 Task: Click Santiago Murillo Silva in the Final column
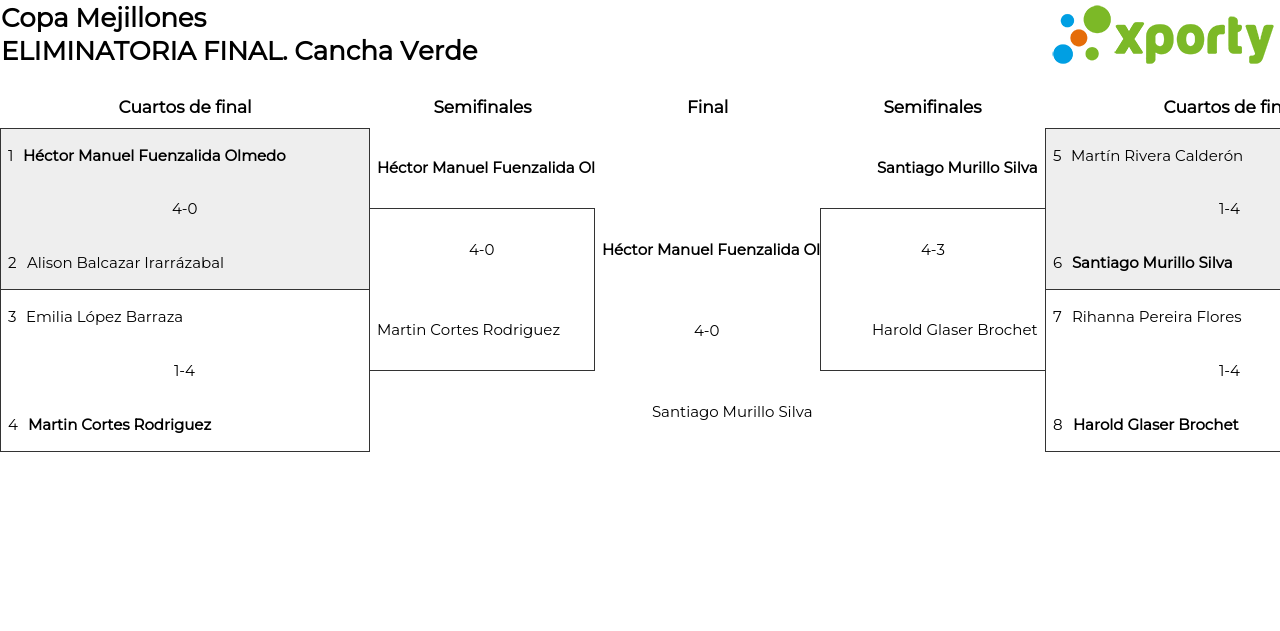(732, 412)
